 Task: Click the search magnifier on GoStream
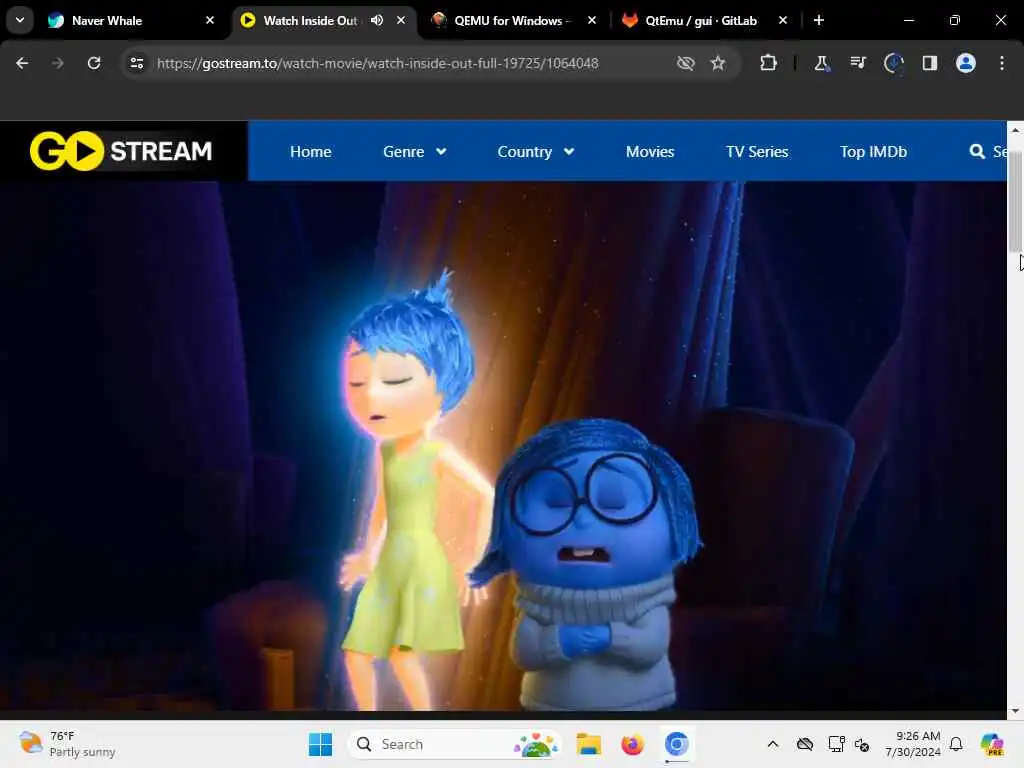(977, 152)
